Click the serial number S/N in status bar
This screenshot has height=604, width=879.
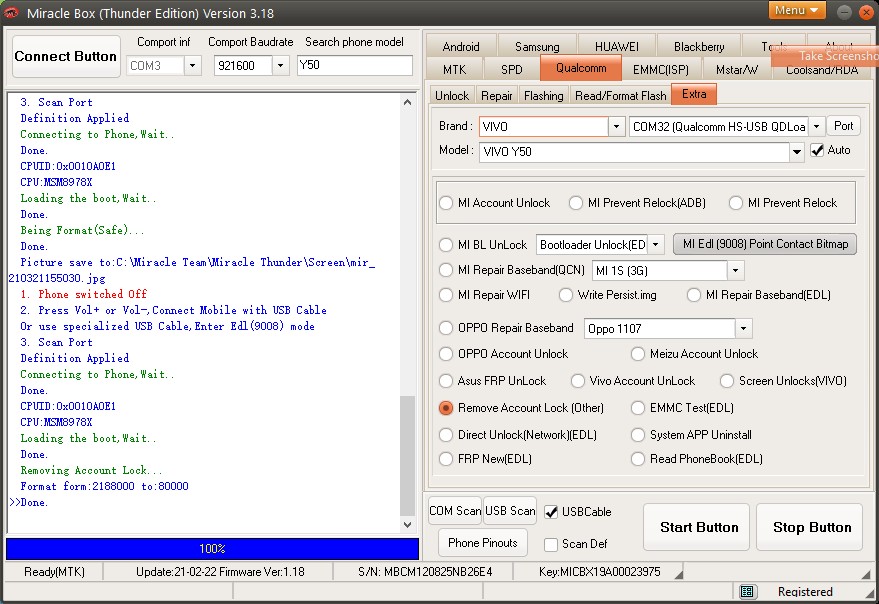tap(425, 572)
